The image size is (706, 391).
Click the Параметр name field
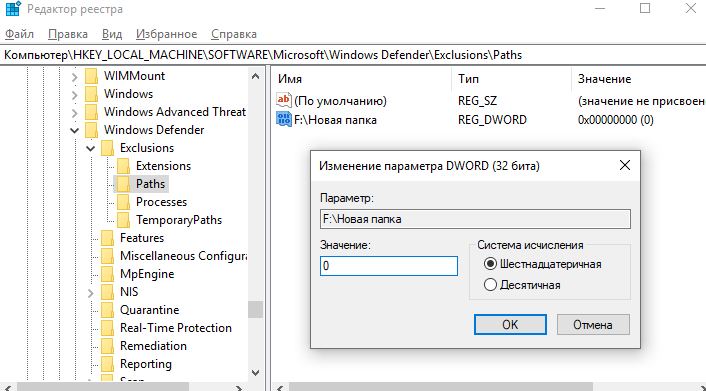click(475, 219)
